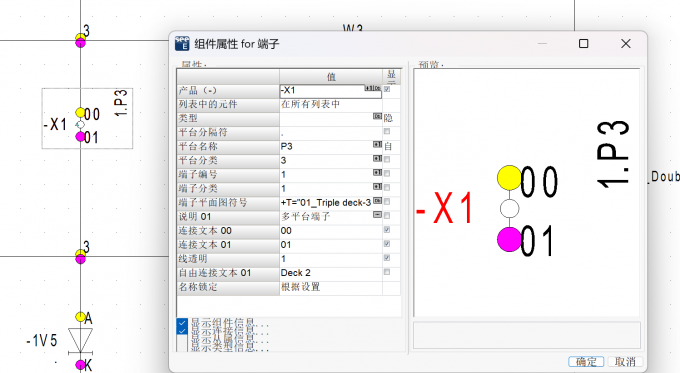Click the icon button in the 平台名称 row
This screenshot has width=680, height=373.
coord(377,144)
